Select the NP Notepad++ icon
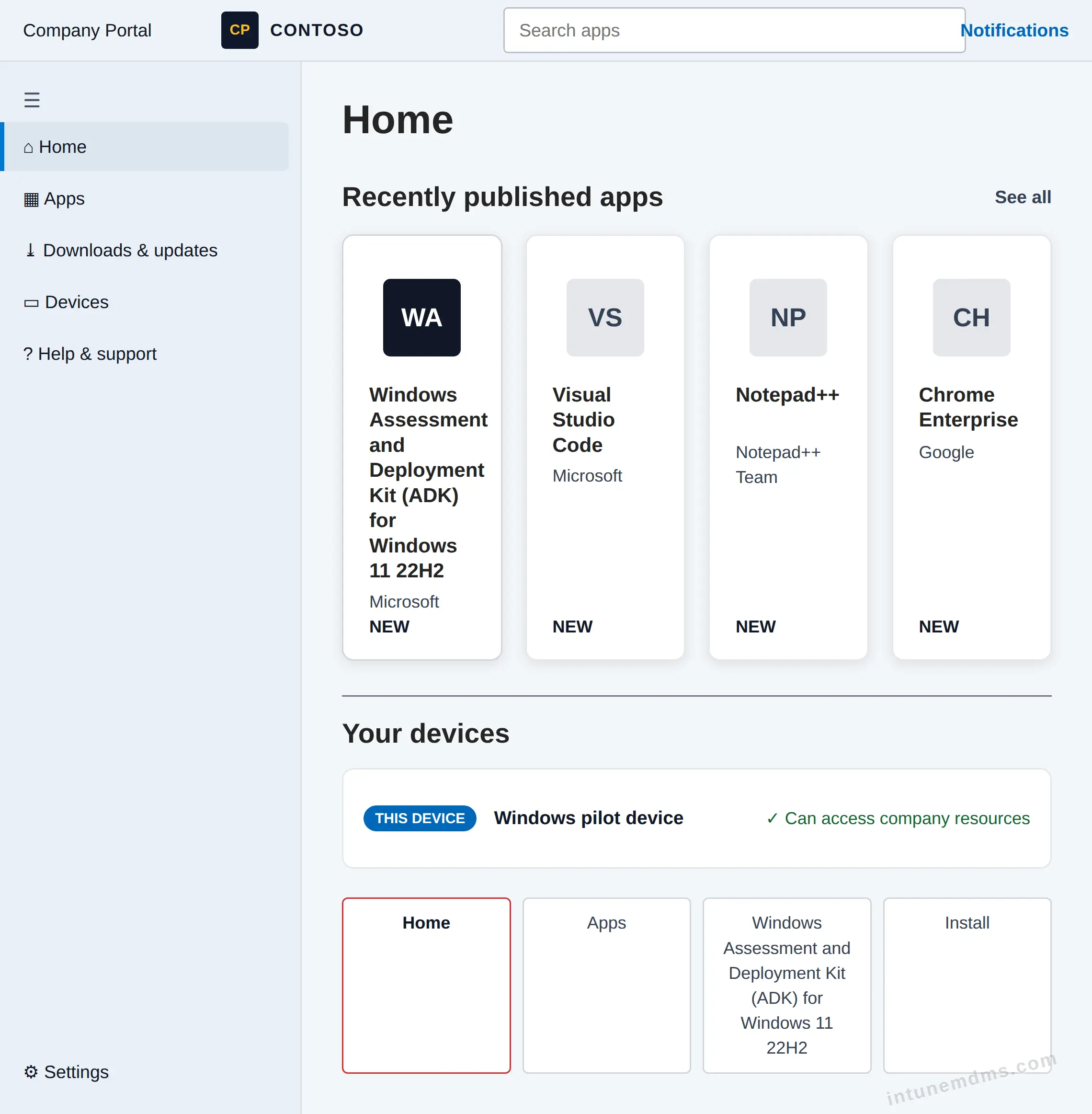1092x1114 pixels. [x=788, y=317]
